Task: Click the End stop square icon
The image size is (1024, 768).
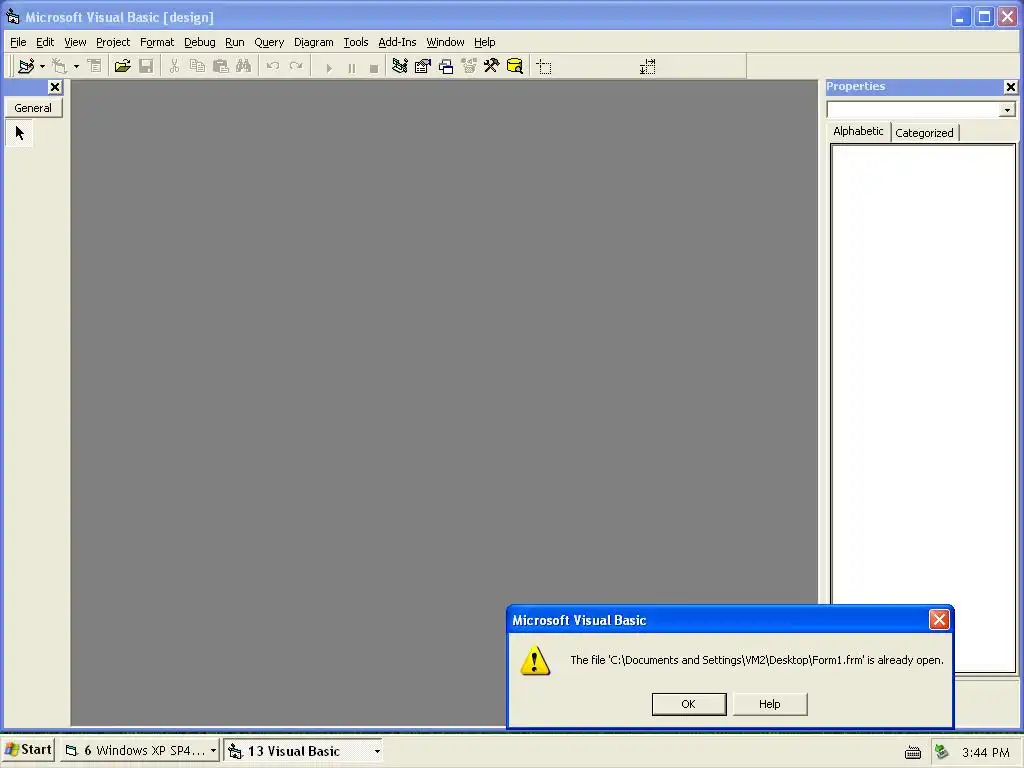Action: coord(374,68)
